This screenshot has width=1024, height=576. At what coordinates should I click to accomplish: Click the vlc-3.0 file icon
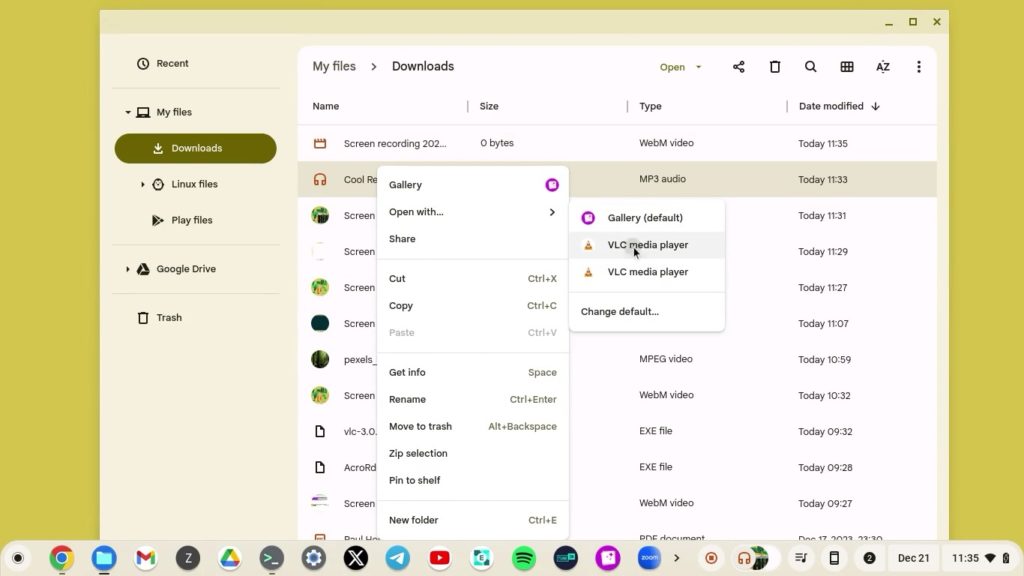pos(320,432)
